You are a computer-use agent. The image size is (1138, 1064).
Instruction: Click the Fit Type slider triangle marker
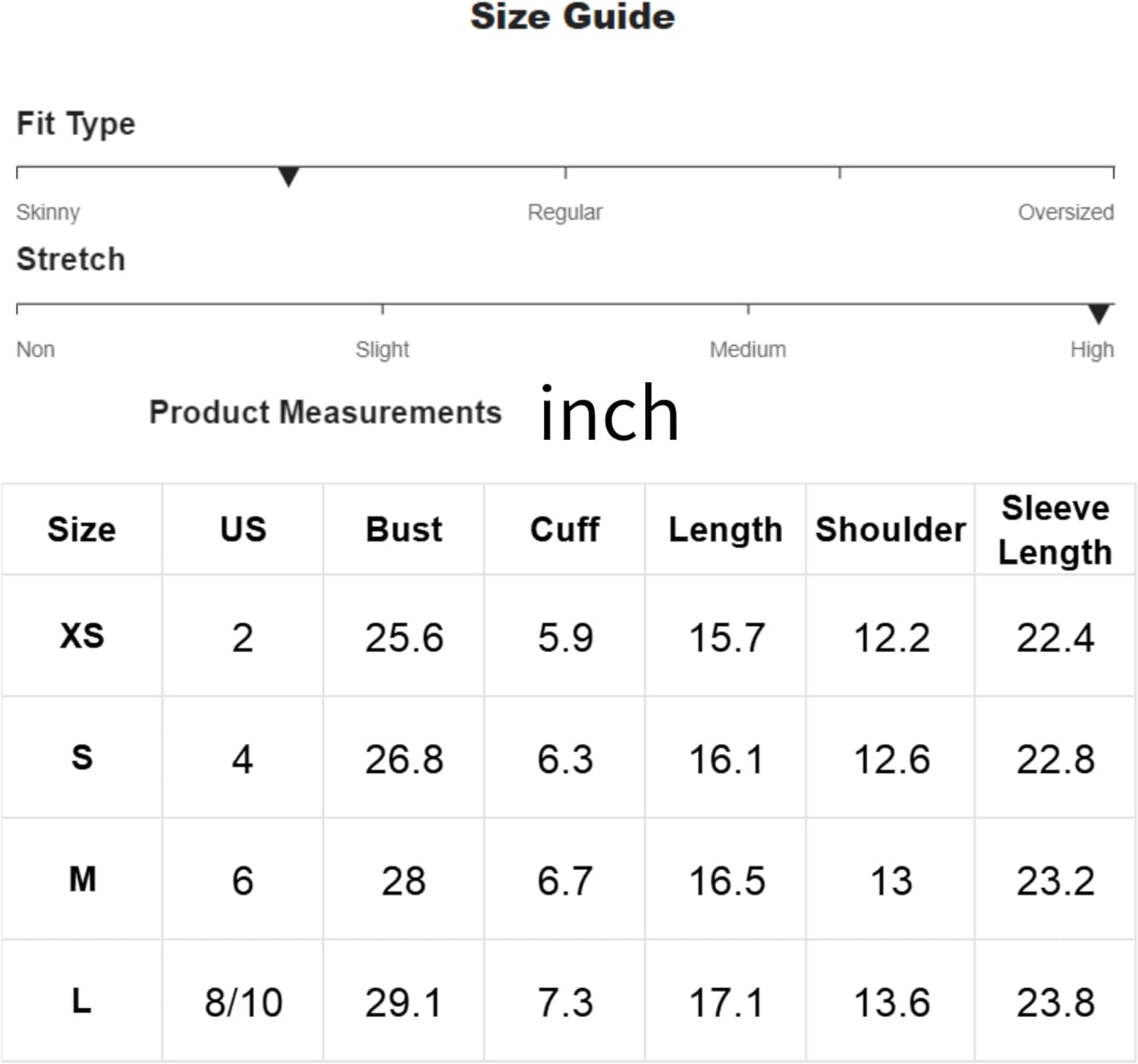pos(288,177)
